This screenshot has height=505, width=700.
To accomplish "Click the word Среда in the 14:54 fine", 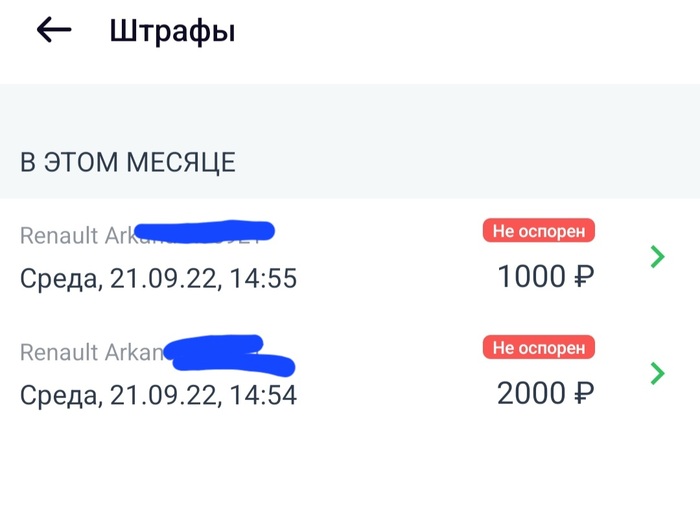I will pyautogui.click(x=58, y=395).
